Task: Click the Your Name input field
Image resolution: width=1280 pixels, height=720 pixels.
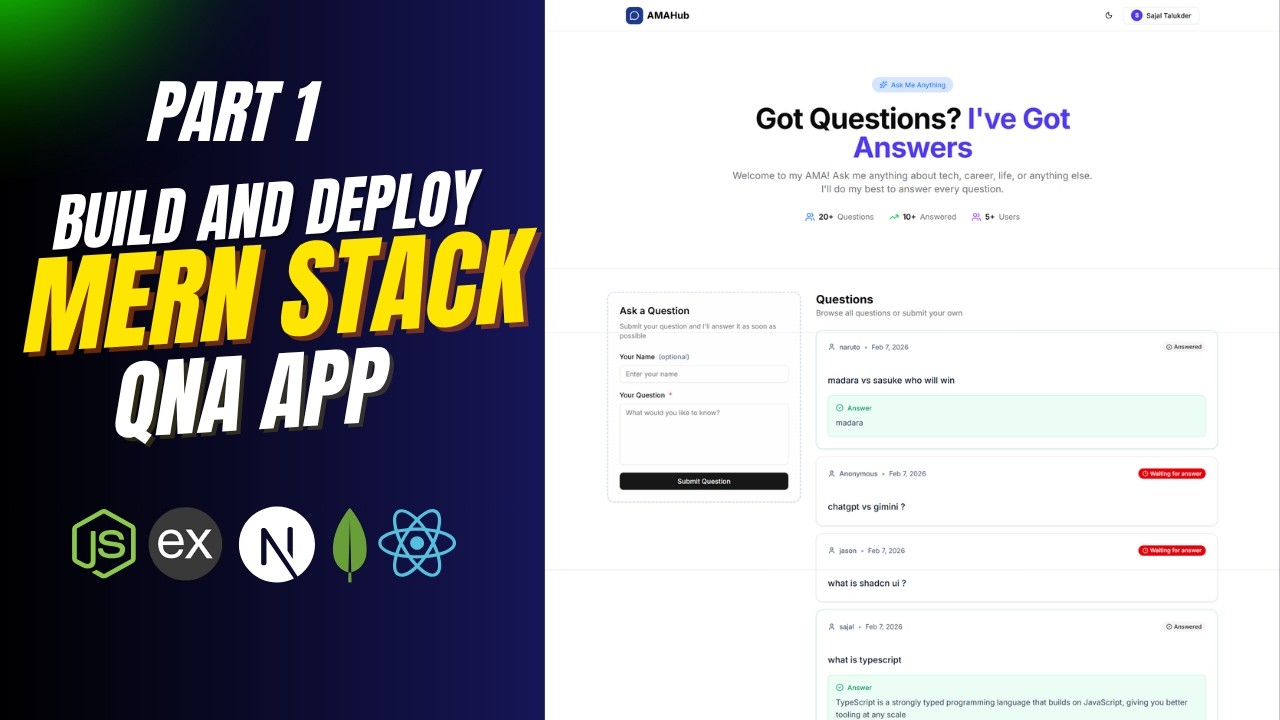Action: (704, 374)
